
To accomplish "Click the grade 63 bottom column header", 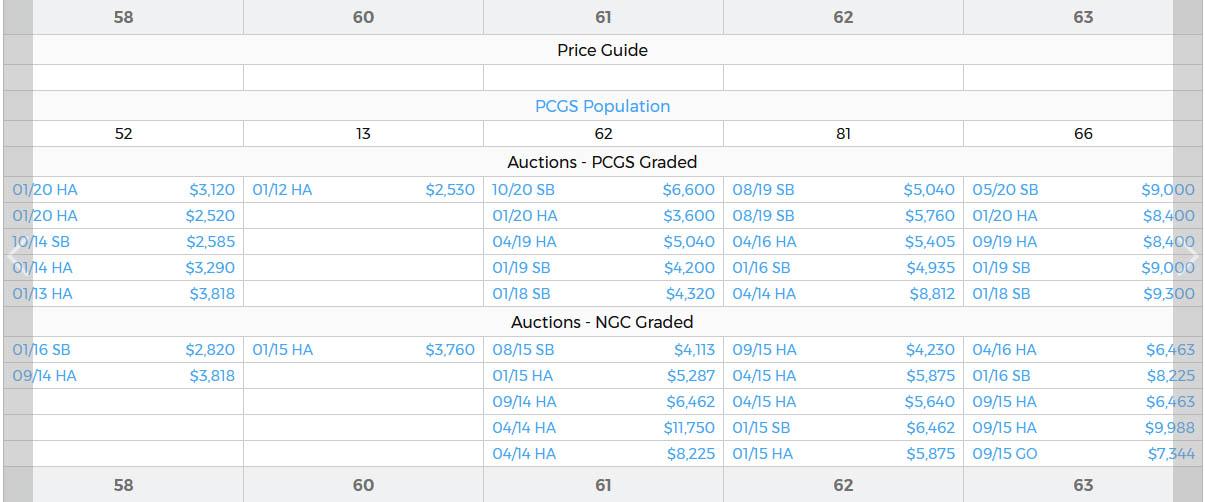I will 1083,485.
